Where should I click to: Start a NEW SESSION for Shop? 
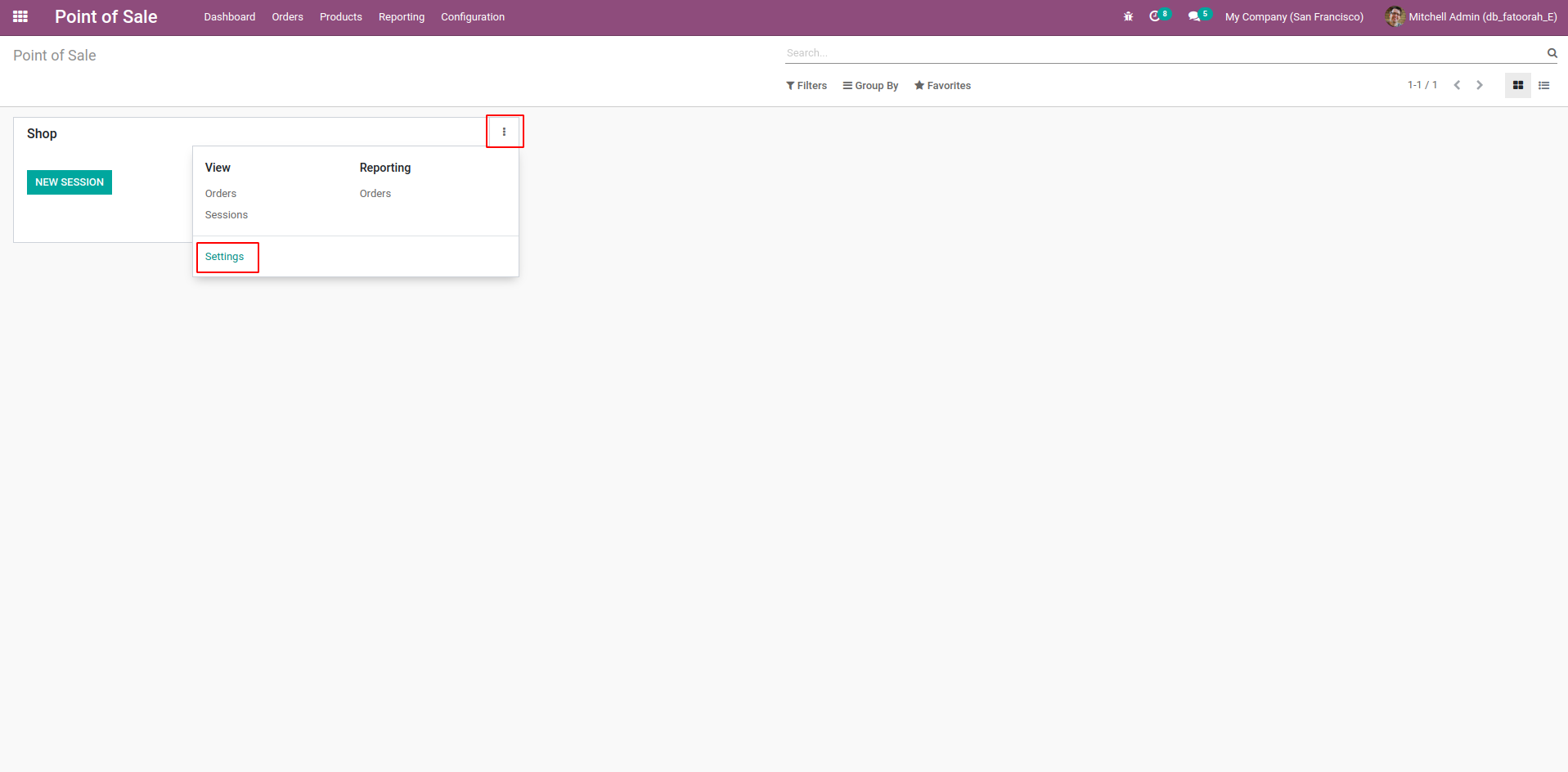coord(70,182)
